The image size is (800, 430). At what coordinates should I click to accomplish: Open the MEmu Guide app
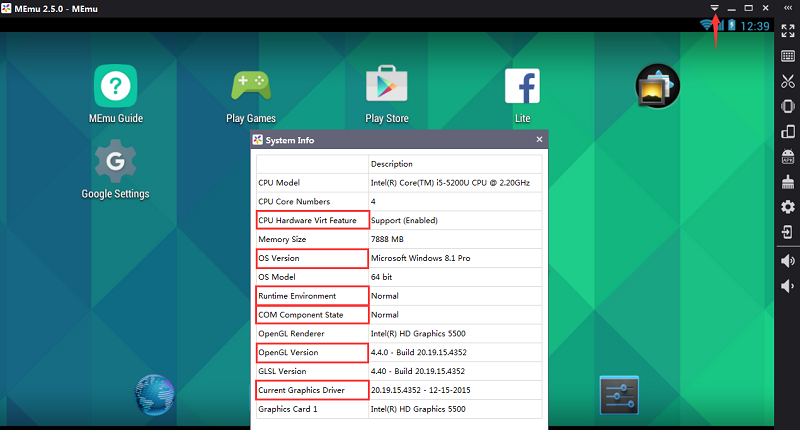pyautogui.click(x=116, y=88)
